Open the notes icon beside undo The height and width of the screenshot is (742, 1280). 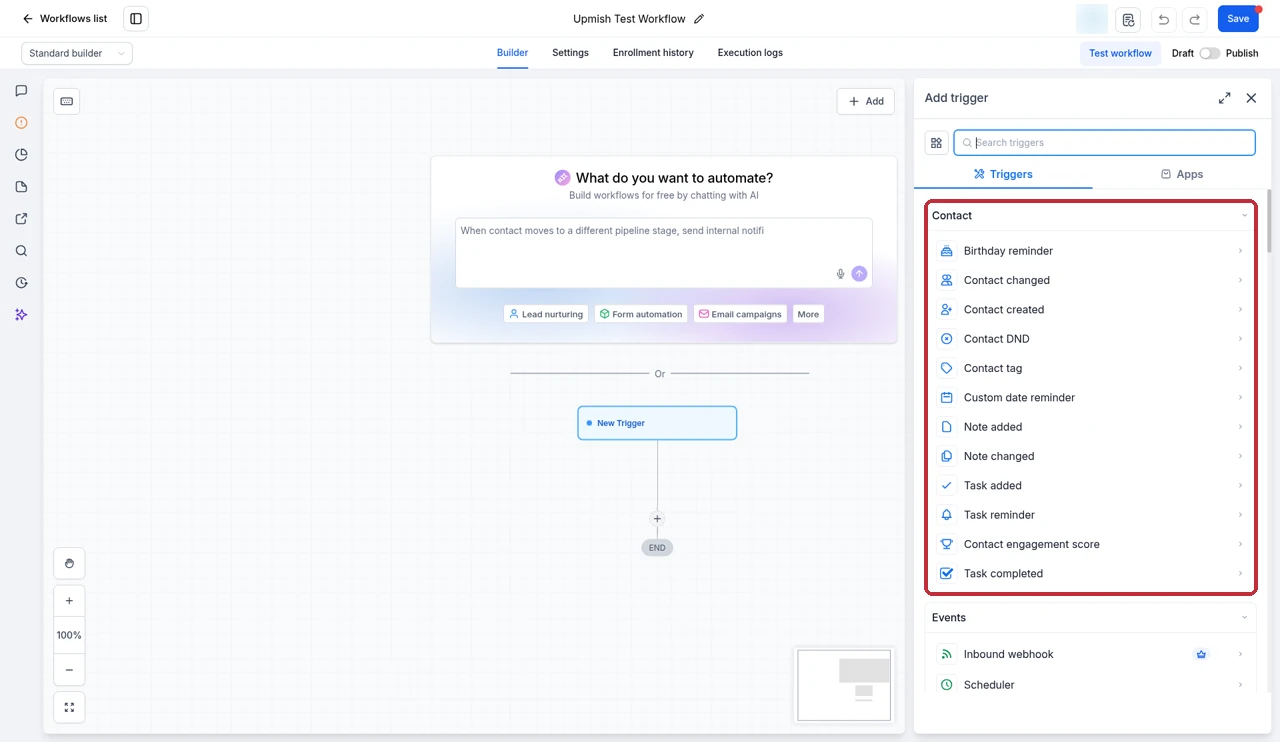1129,19
